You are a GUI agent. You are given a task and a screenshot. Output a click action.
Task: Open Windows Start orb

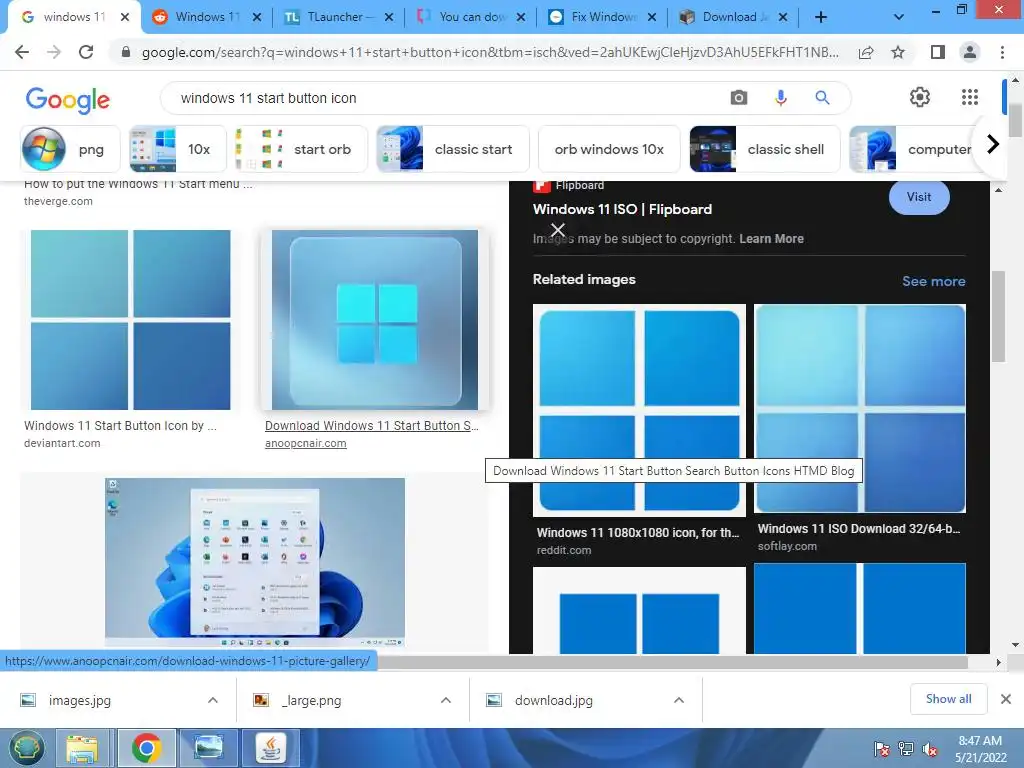[26, 748]
